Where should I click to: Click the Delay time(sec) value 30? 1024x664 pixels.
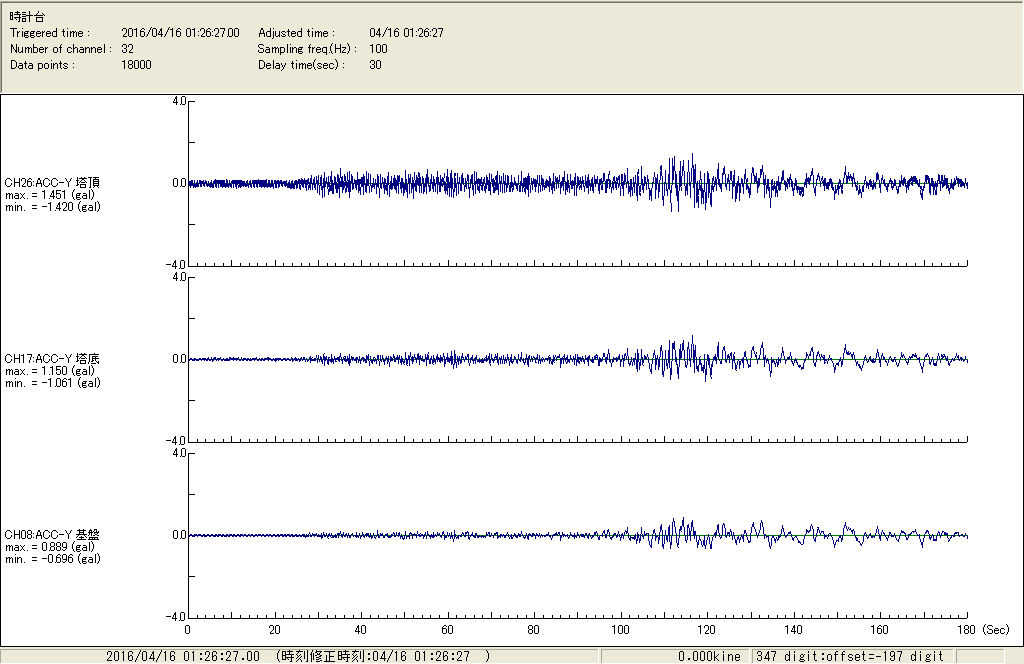375,65
